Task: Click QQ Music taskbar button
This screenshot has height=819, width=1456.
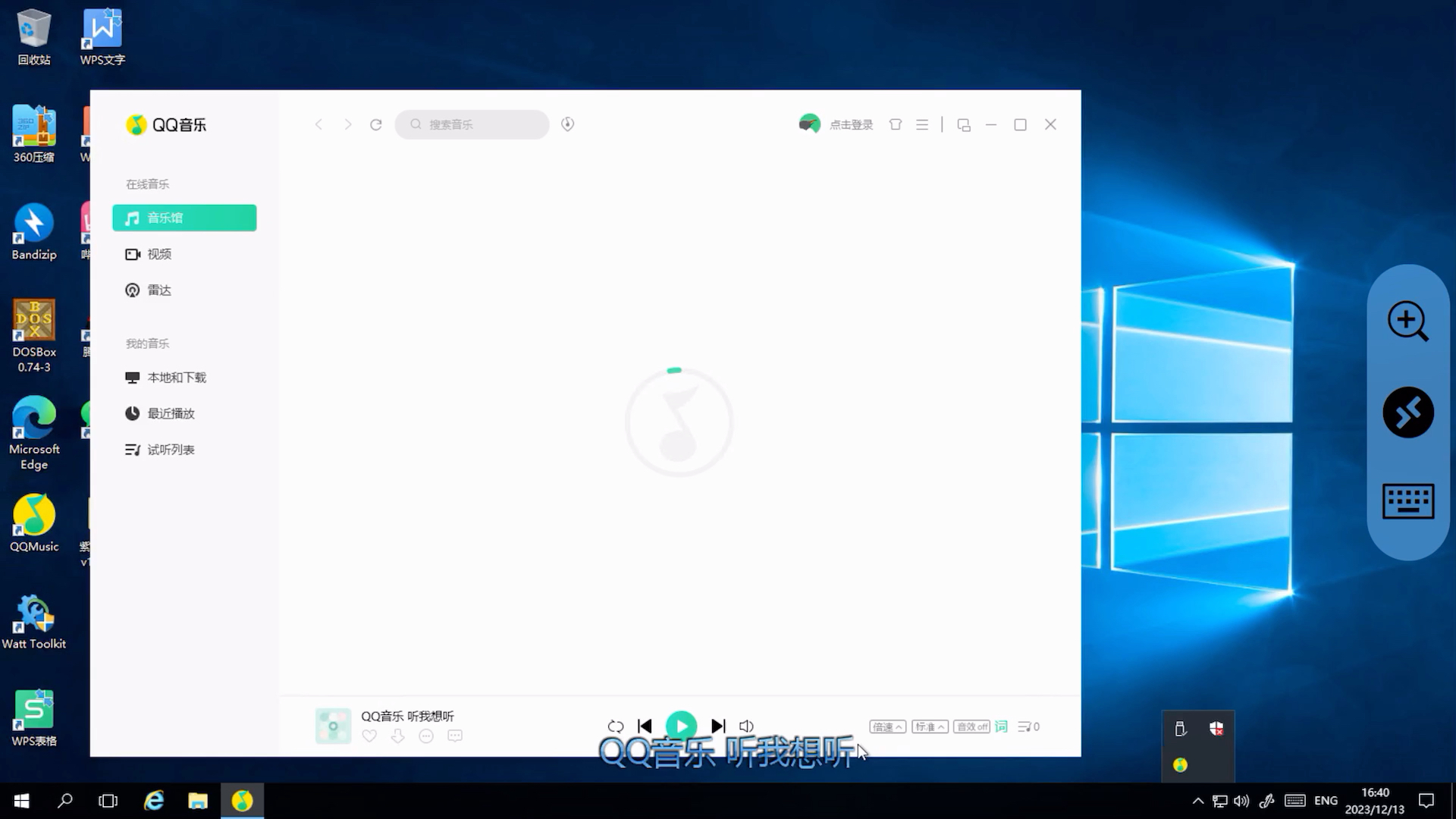Action: click(x=242, y=801)
